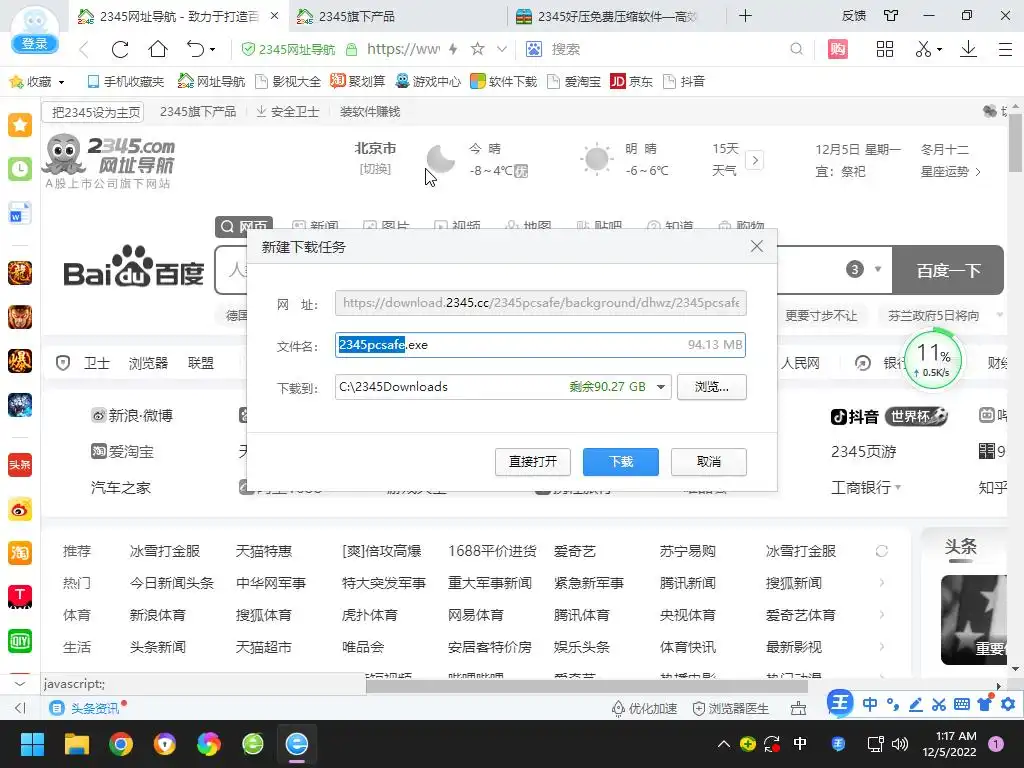This screenshot has width=1024, height=768.
Task: Click the news thumbnail under 头条
Action: [974, 620]
